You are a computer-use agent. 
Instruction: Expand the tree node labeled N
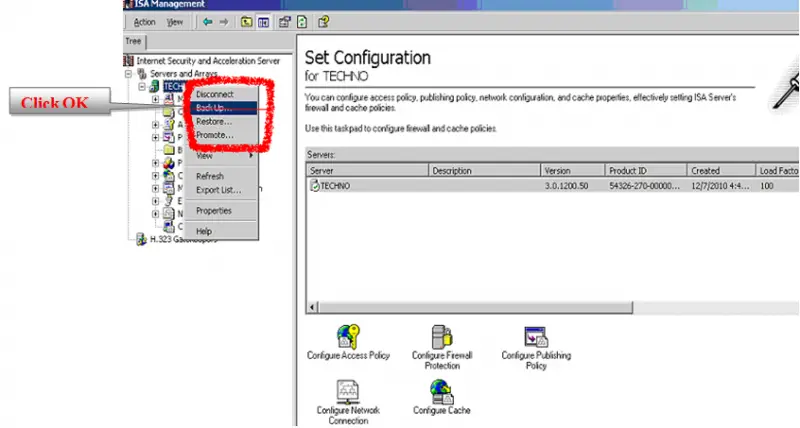(x=155, y=214)
